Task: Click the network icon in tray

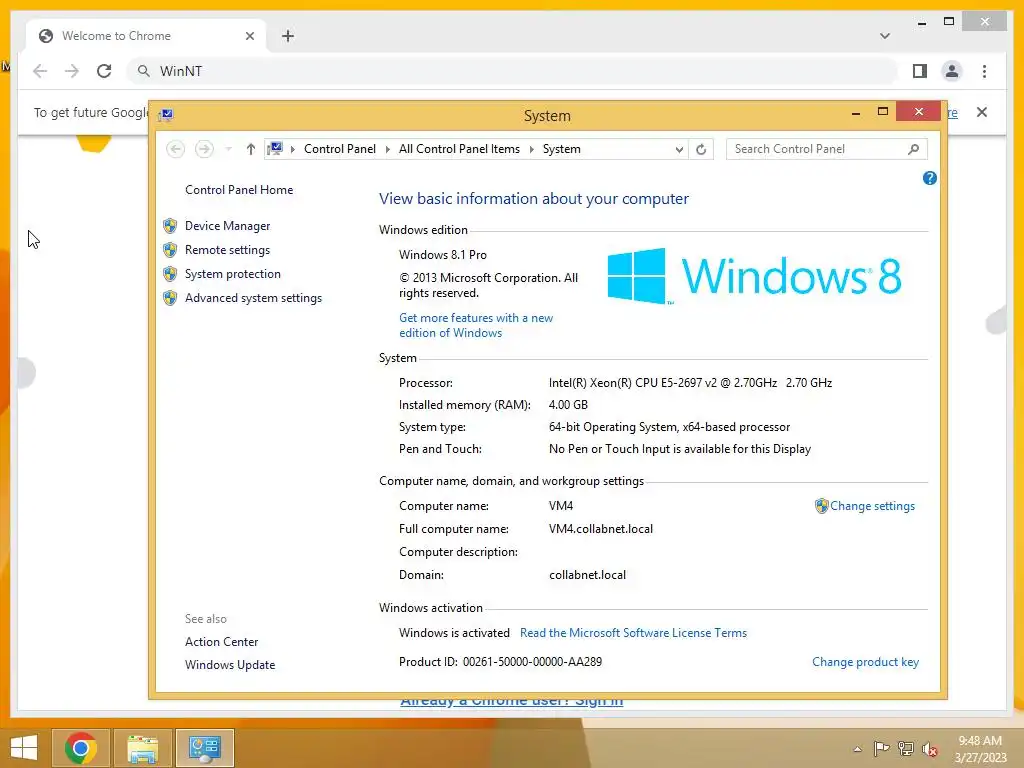Action: click(x=905, y=749)
